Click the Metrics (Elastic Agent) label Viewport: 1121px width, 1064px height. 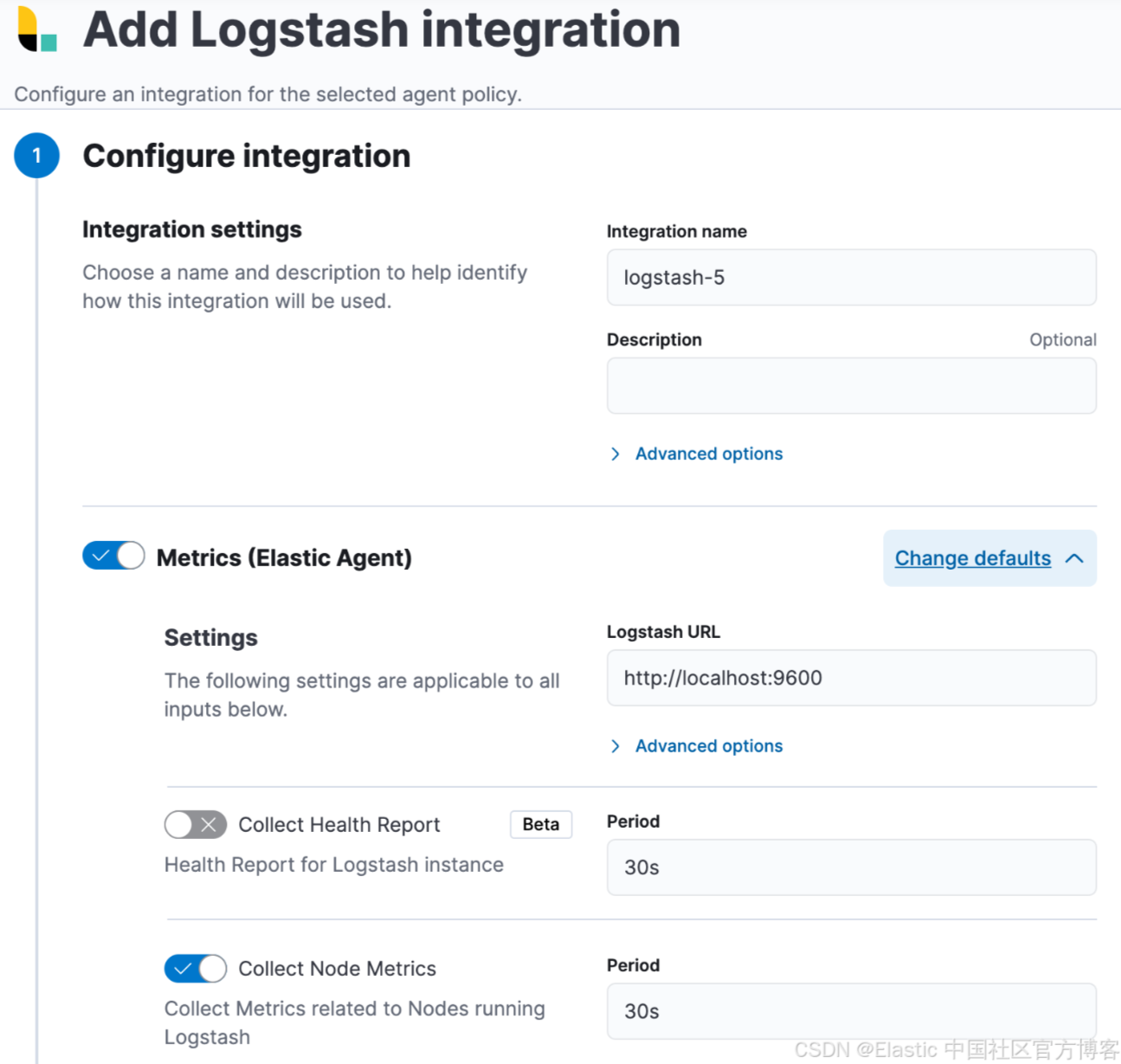tap(284, 558)
